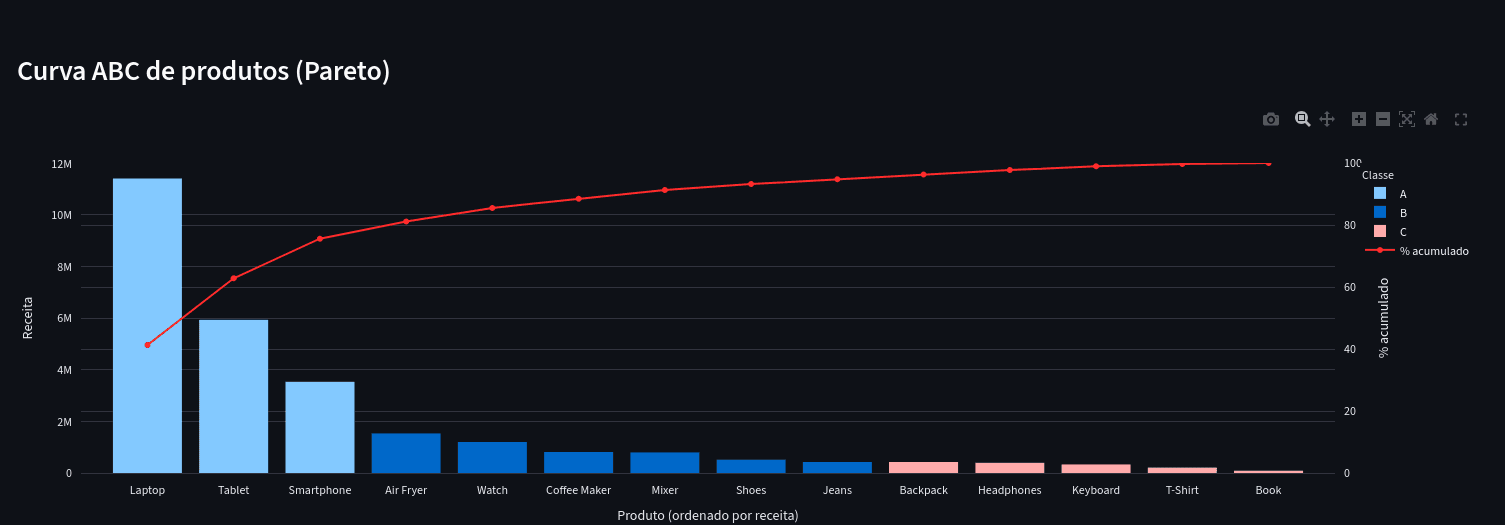The image size is (1505, 525).
Task: Click the cumulative line point above Backpack
Action: click(923, 175)
